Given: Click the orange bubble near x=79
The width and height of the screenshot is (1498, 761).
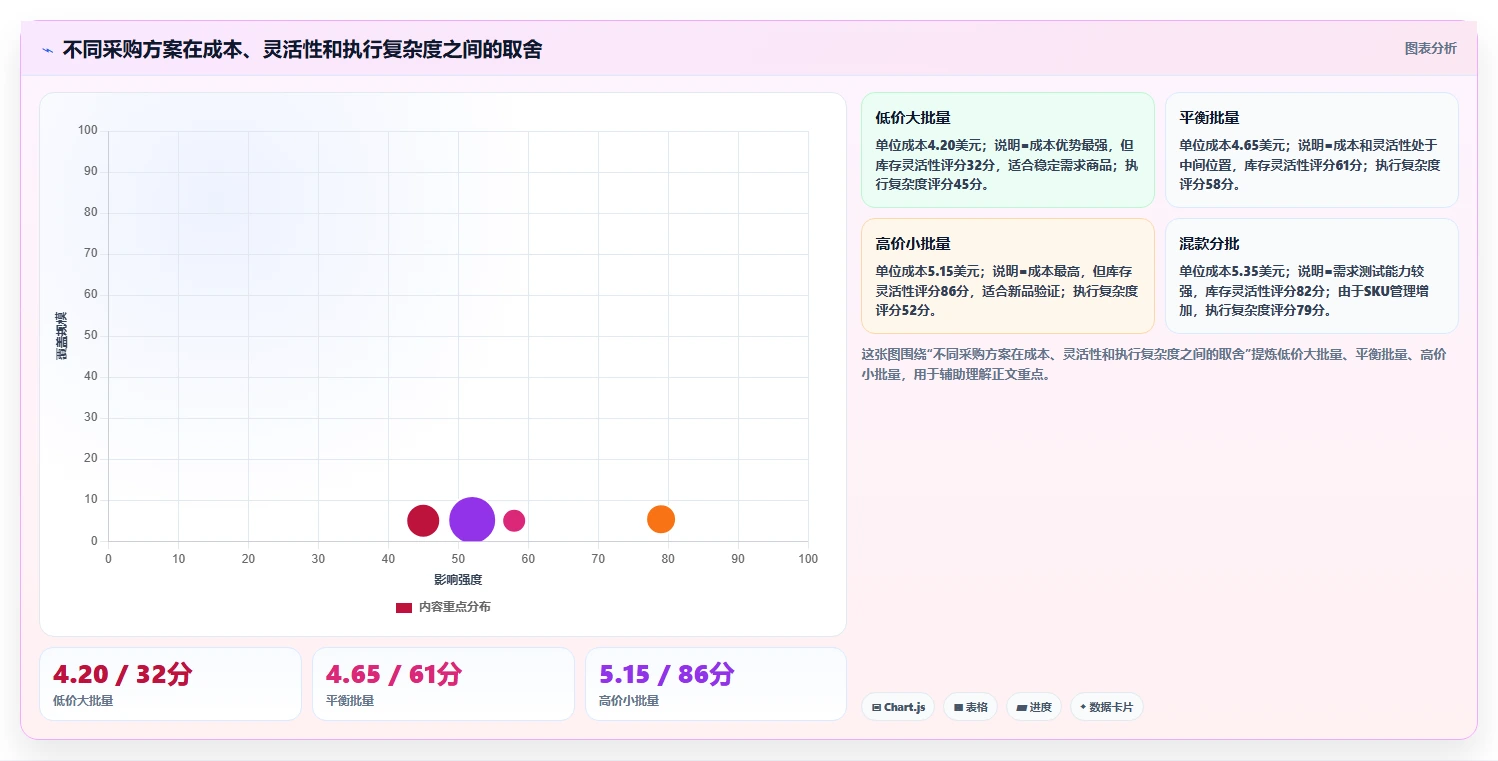Looking at the screenshot, I should [x=661, y=519].
